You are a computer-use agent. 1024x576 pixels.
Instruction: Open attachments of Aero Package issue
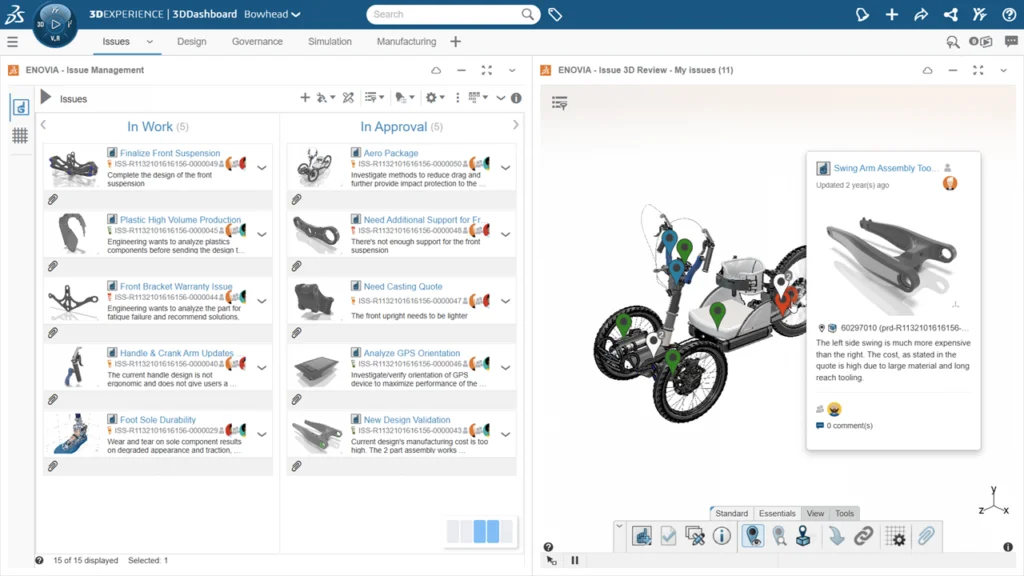pyautogui.click(x=296, y=199)
